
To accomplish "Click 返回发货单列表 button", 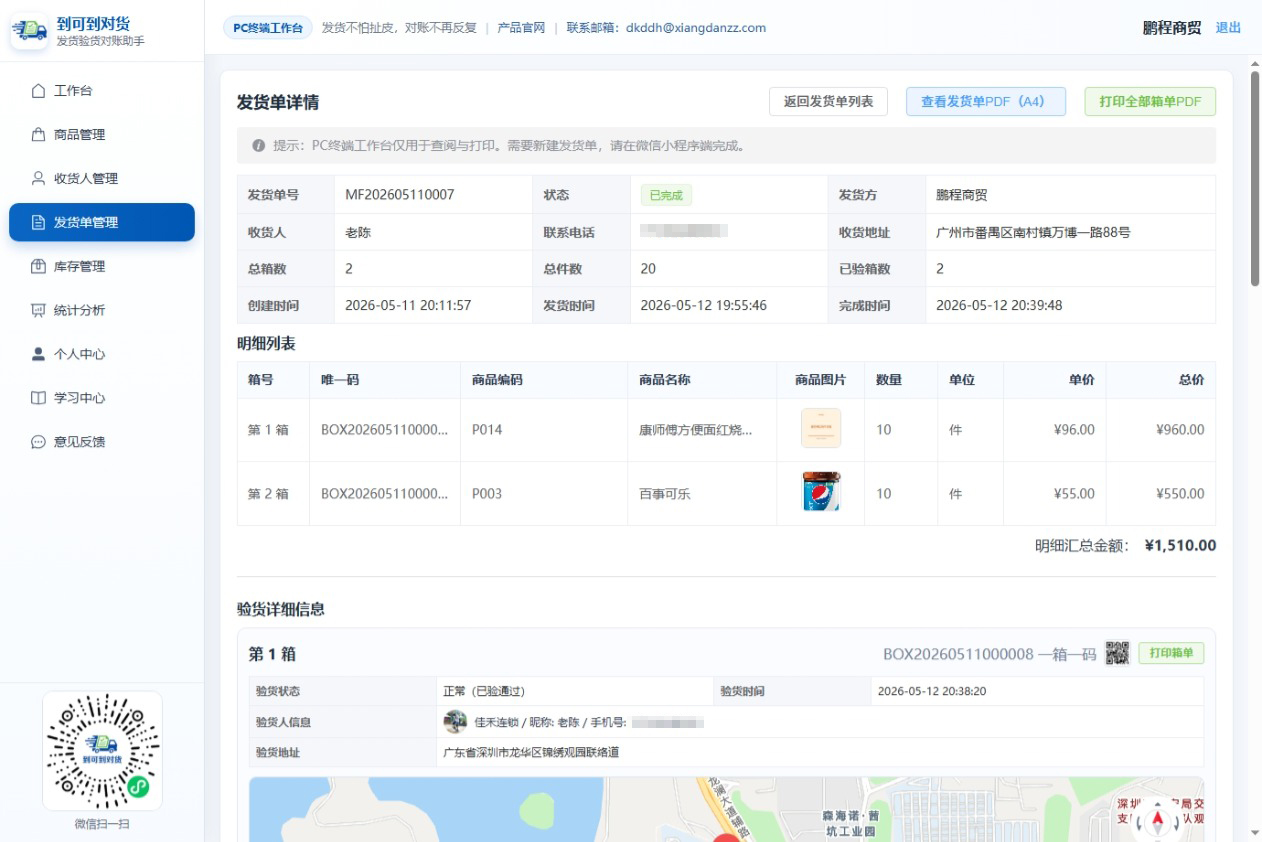I will point(828,102).
